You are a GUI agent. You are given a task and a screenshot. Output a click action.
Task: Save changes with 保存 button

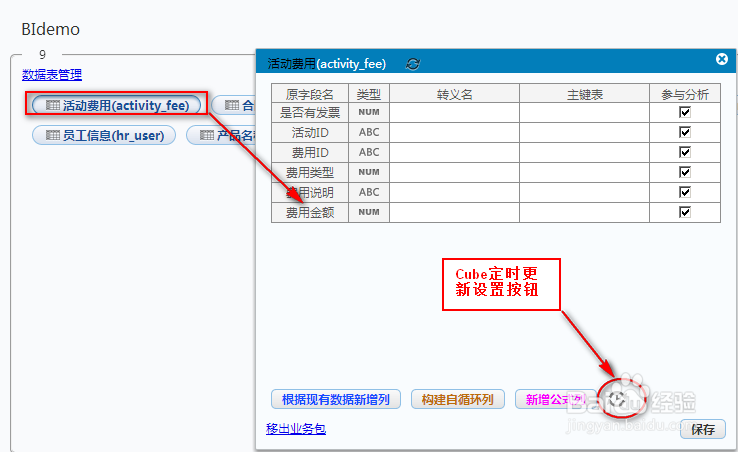tap(703, 429)
